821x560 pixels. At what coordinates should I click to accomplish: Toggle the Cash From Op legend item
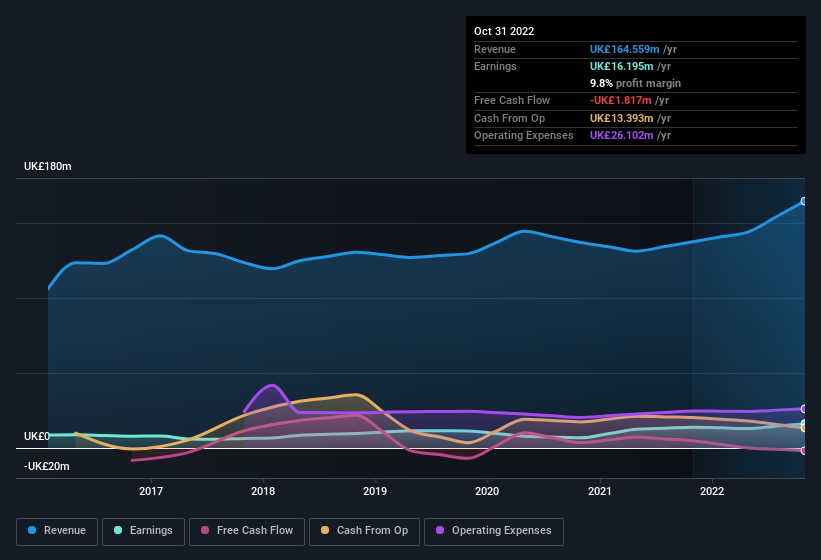click(x=363, y=531)
